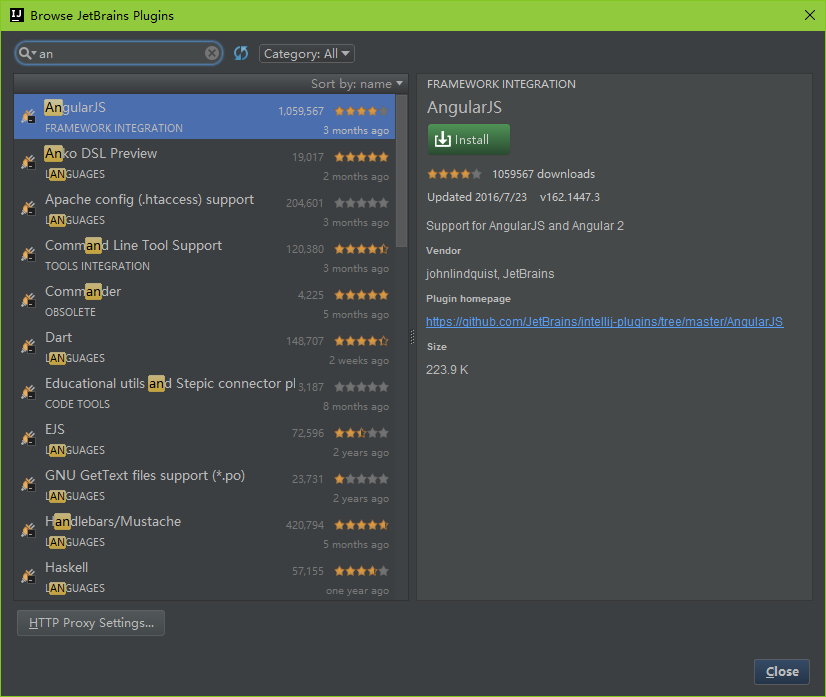826x697 pixels.
Task: Click the Updated 2016/7/23 text
Action: click(477, 197)
